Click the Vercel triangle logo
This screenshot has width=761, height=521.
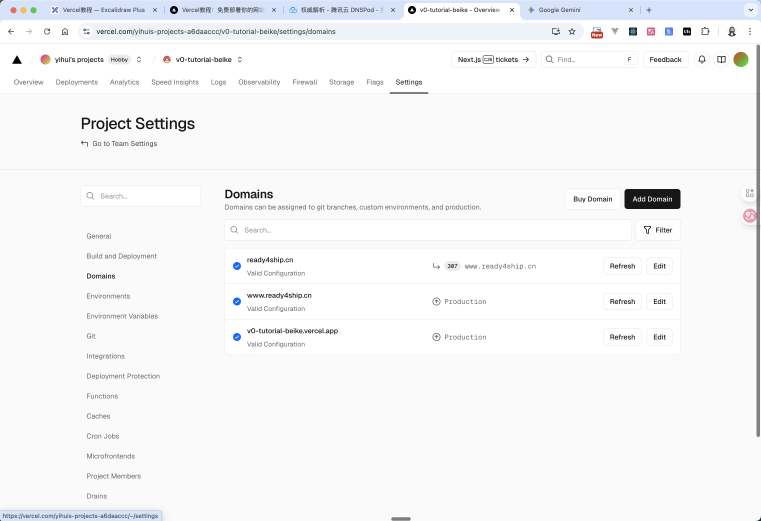point(17,60)
